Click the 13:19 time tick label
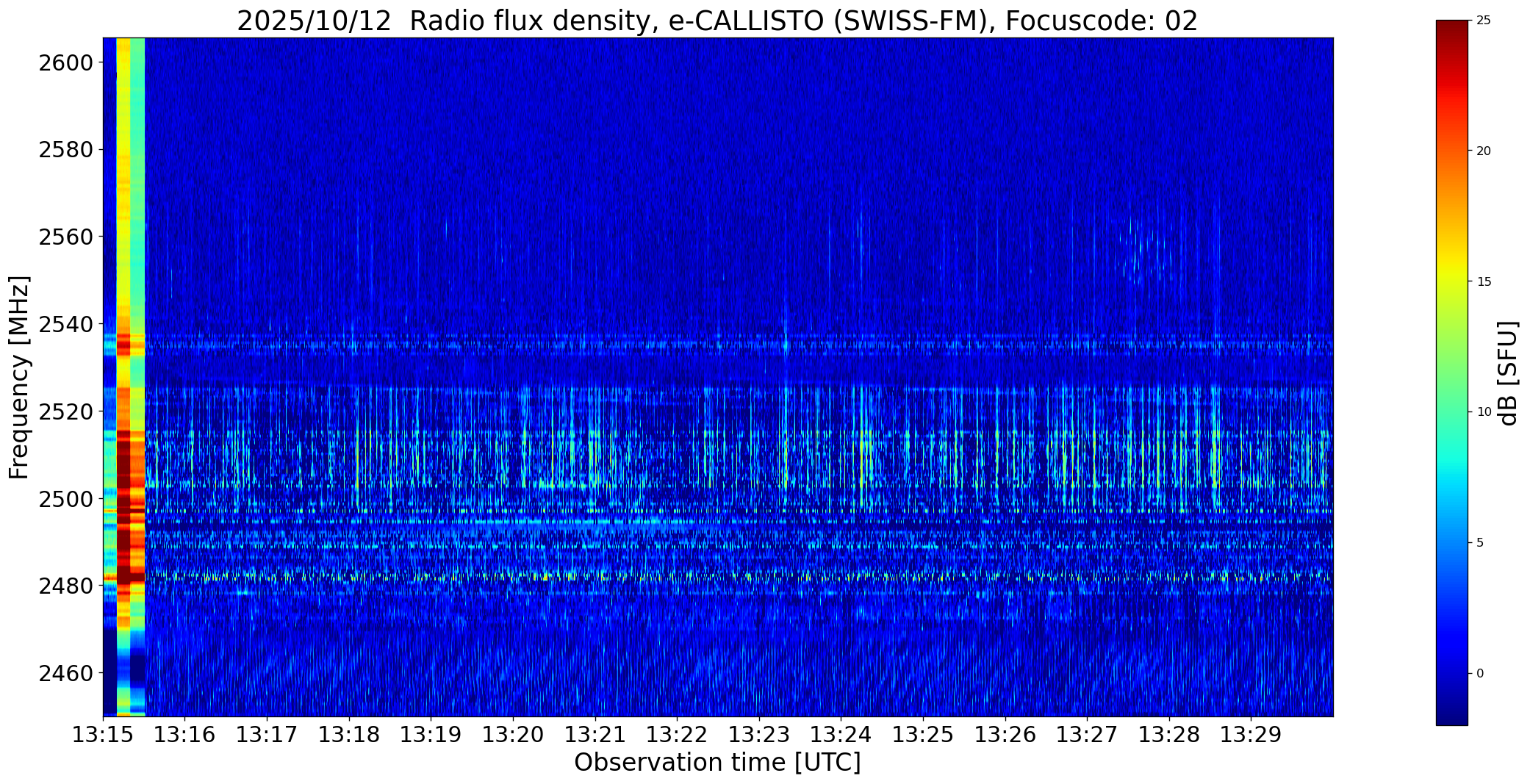This screenshot has height=784, width=1530. click(431, 735)
